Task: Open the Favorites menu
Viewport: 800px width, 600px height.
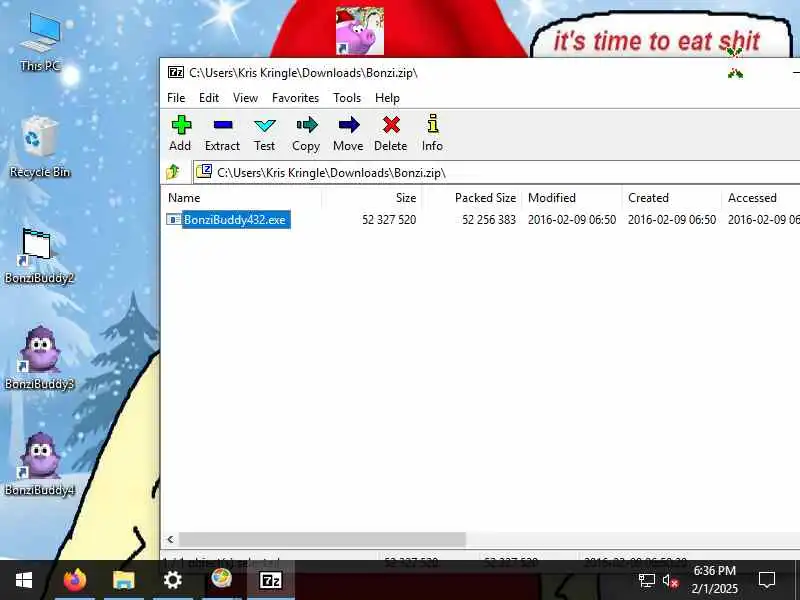Action: coord(295,97)
